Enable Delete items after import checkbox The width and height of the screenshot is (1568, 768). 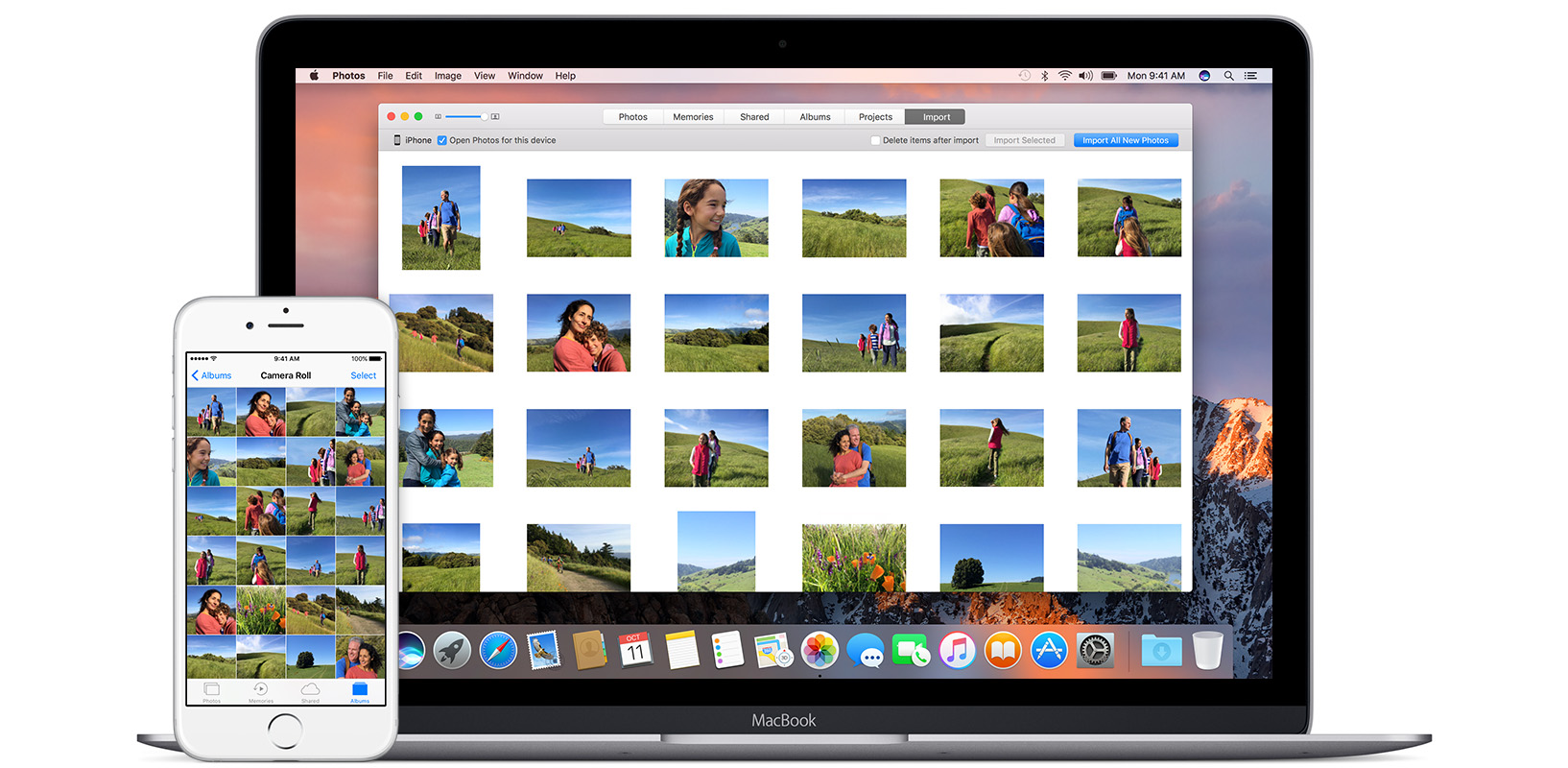click(x=875, y=140)
